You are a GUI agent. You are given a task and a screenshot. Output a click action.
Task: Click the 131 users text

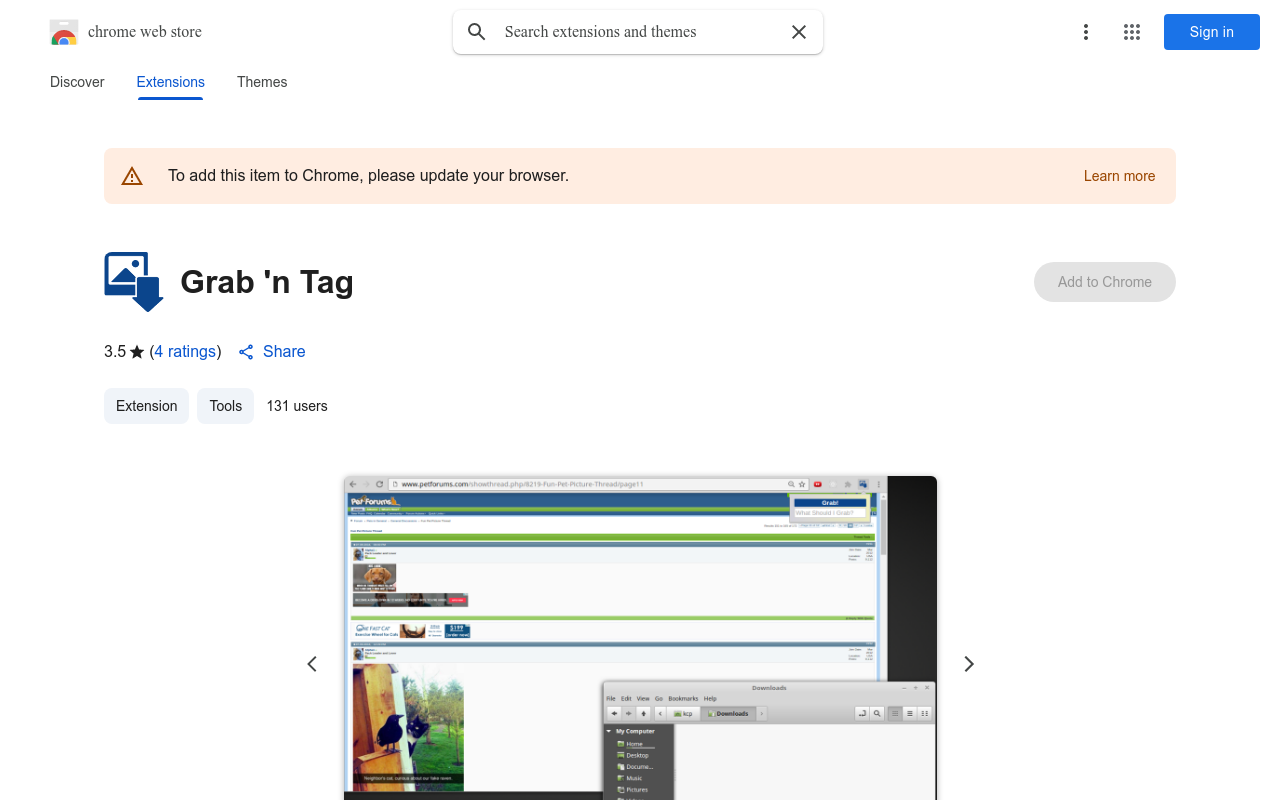297,406
